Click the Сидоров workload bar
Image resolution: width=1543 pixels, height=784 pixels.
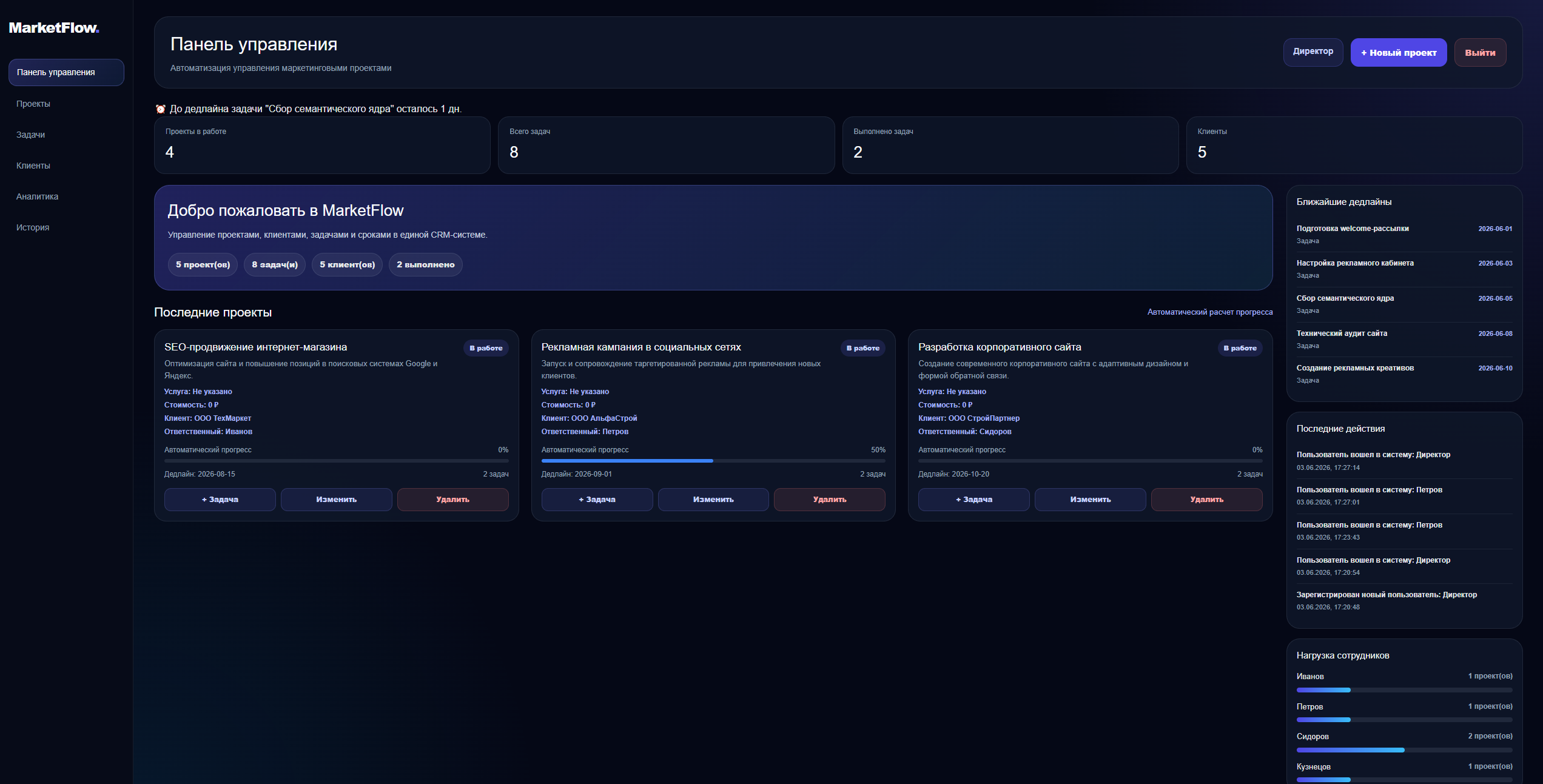1405,750
